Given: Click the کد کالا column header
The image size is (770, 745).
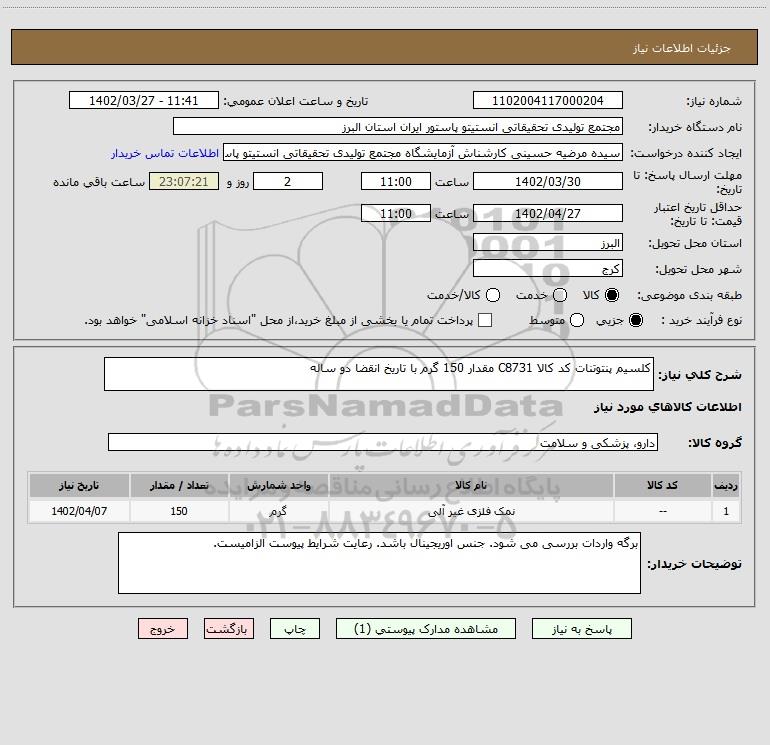Looking at the screenshot, I should (662, 485).
